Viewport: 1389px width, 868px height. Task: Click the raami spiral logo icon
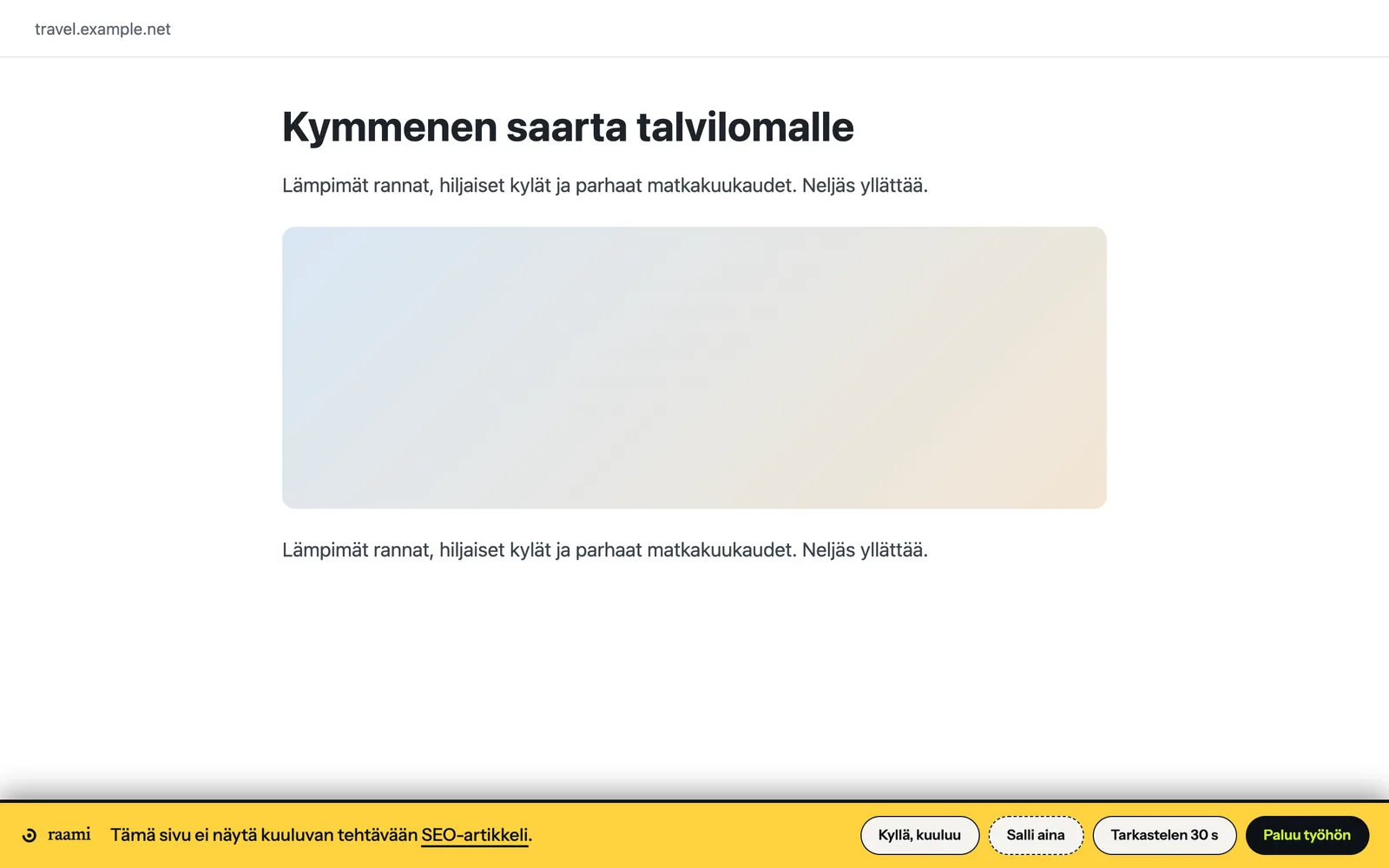point(30,835)
